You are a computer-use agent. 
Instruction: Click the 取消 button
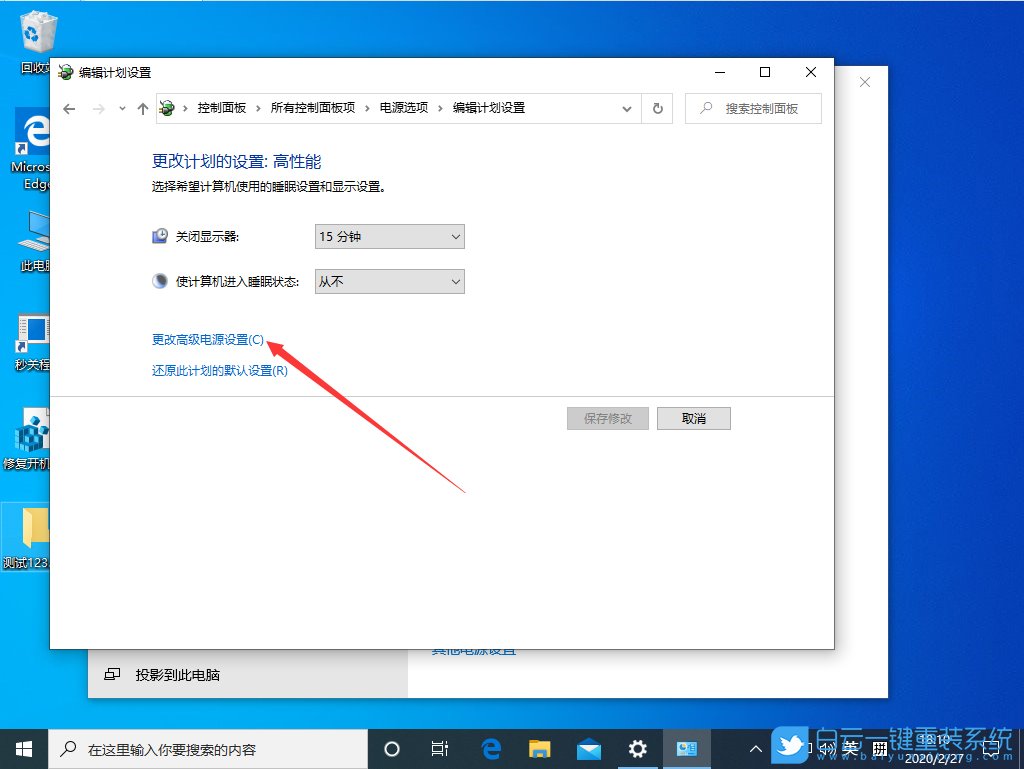coord(693,418)
